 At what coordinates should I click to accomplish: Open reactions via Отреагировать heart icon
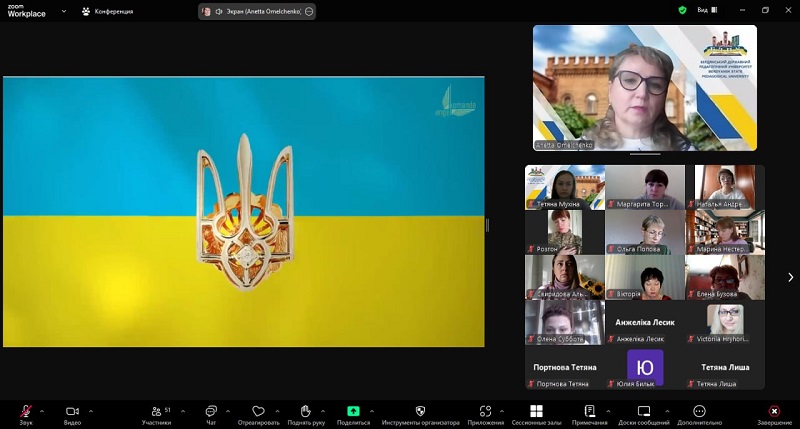click(259, 415)
